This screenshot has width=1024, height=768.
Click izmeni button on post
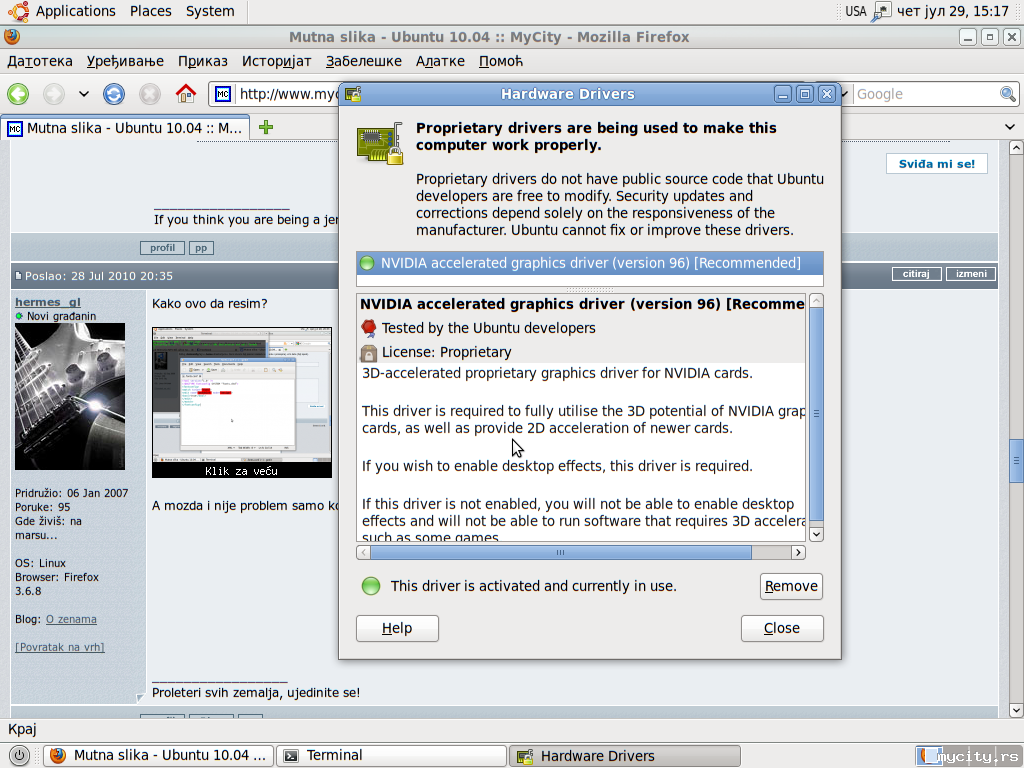click(x=971, y=274)
